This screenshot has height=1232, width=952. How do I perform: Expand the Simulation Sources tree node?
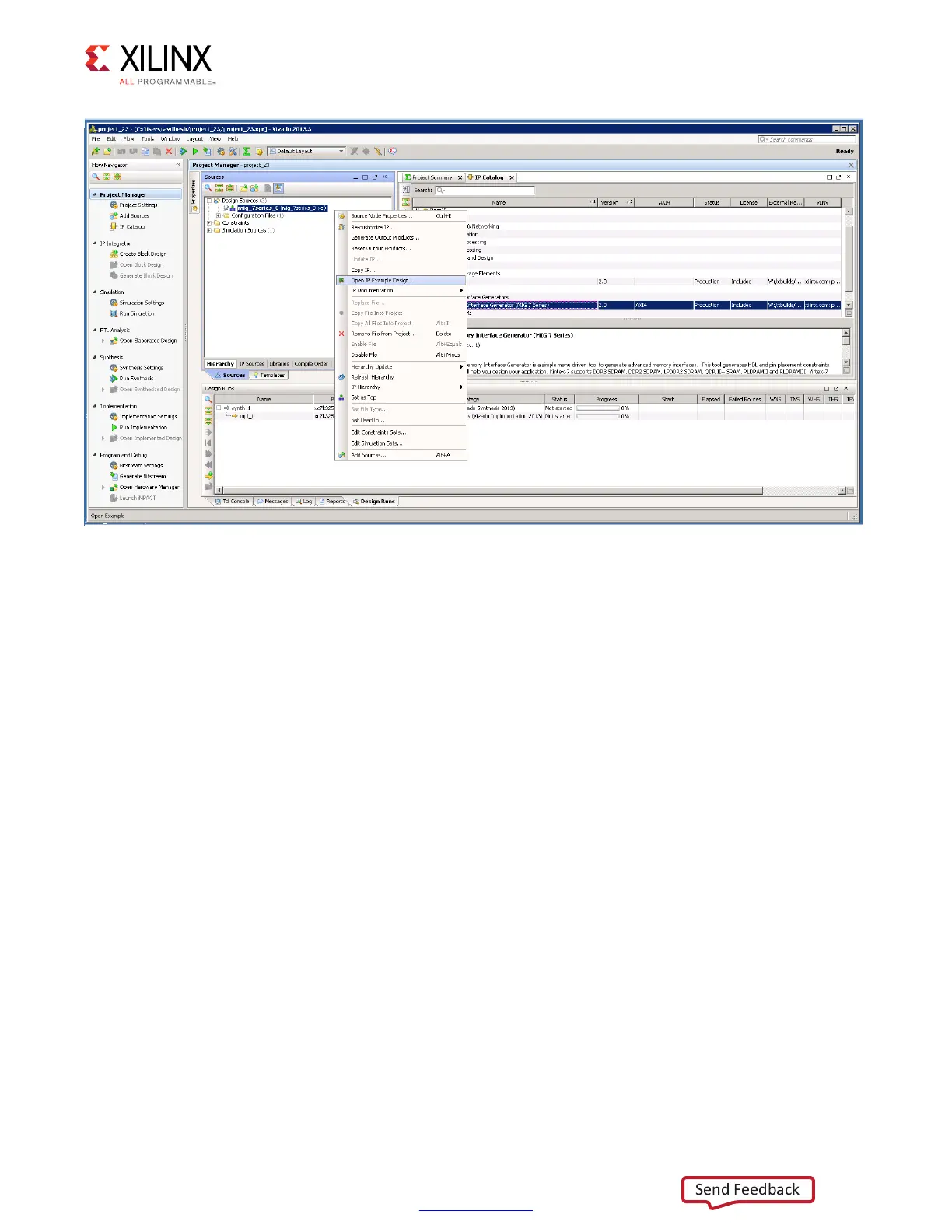tap(209, 230)
